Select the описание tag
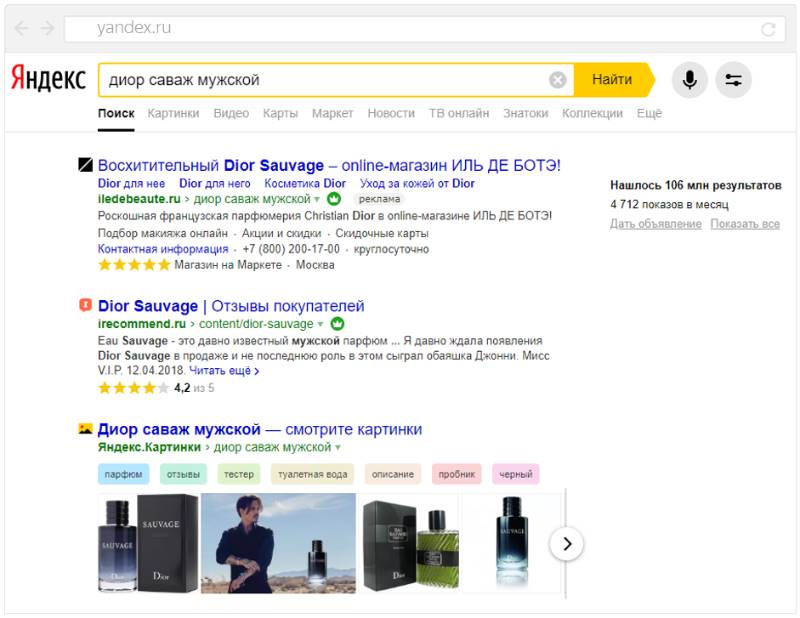 click(x=393, y=474)
